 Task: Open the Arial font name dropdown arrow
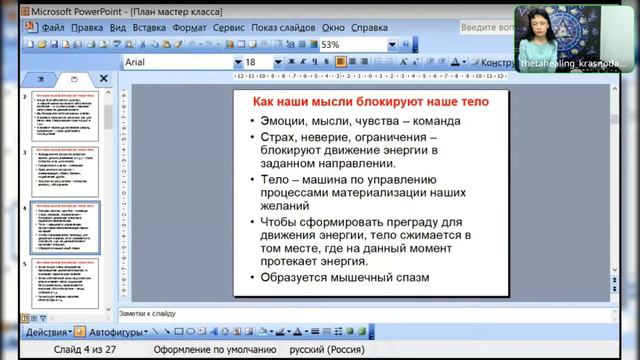pos(238,62)
